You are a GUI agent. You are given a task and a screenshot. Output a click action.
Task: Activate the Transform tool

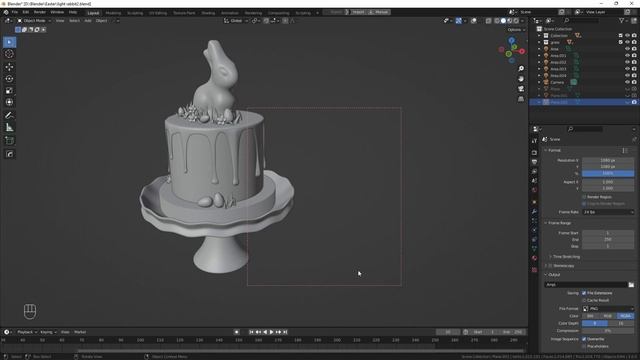(x=9, y=102)
